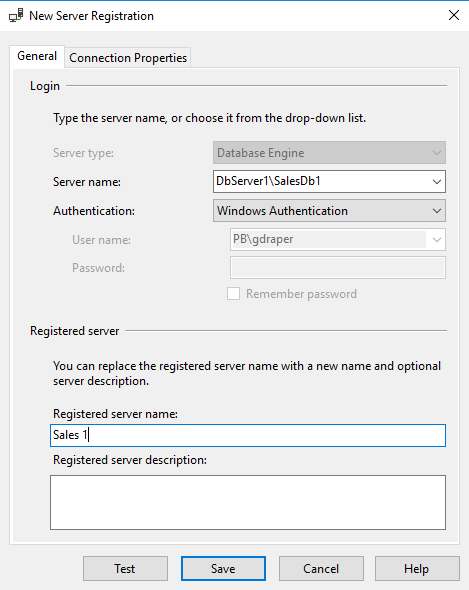Expand the User name dropdown arrow
The width and height of the screenshot is (469, 590).
(437, 240)
